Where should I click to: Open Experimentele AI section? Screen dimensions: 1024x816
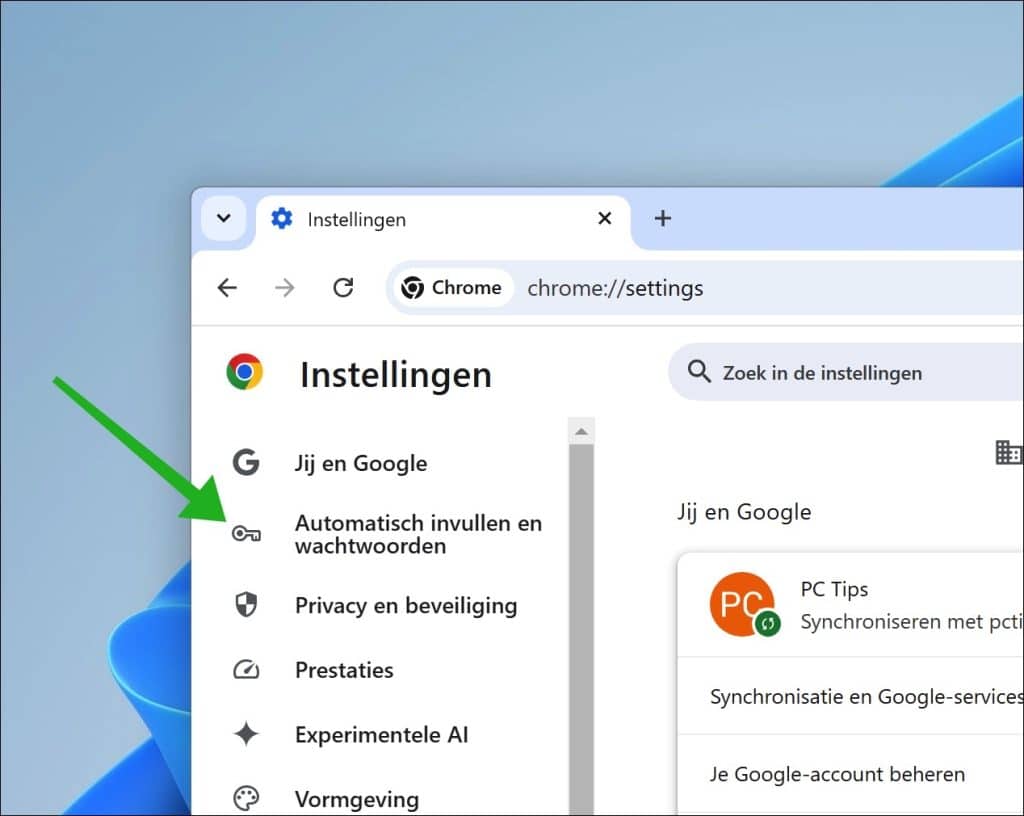click(x=381, y=734)
